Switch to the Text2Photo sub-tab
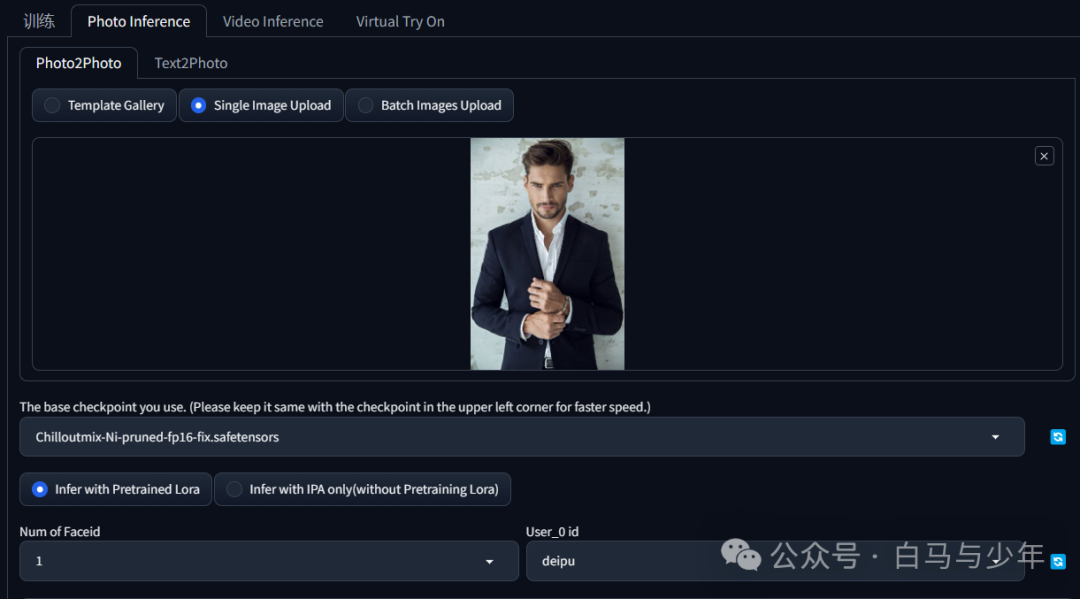 191,63
